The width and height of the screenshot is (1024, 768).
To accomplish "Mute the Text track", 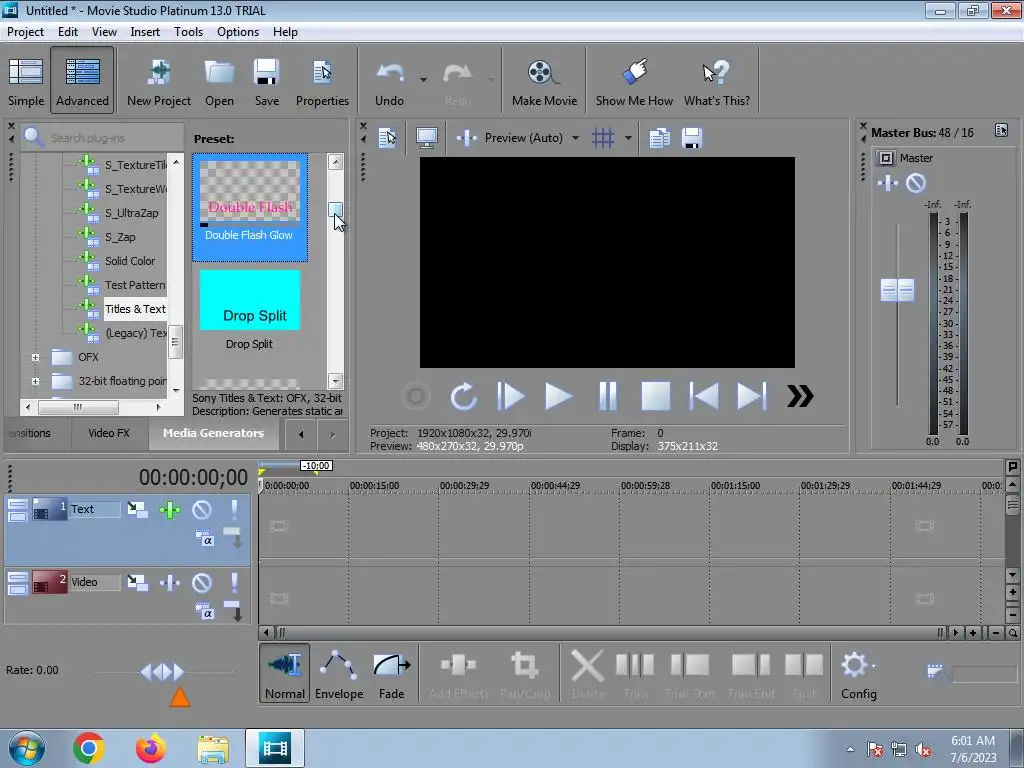I will (202, 509).
